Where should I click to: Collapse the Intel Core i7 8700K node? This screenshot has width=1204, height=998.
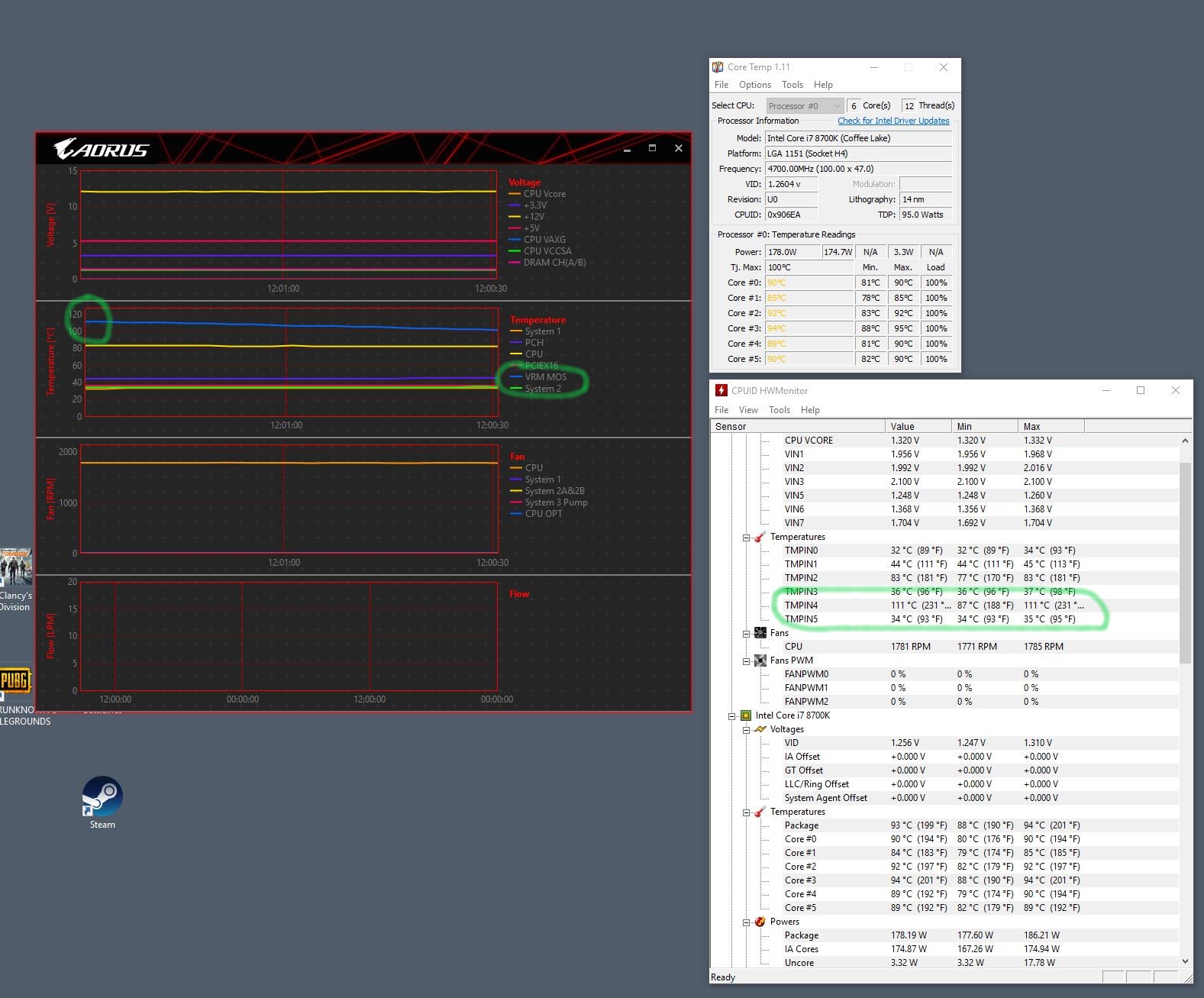point(732,715)
